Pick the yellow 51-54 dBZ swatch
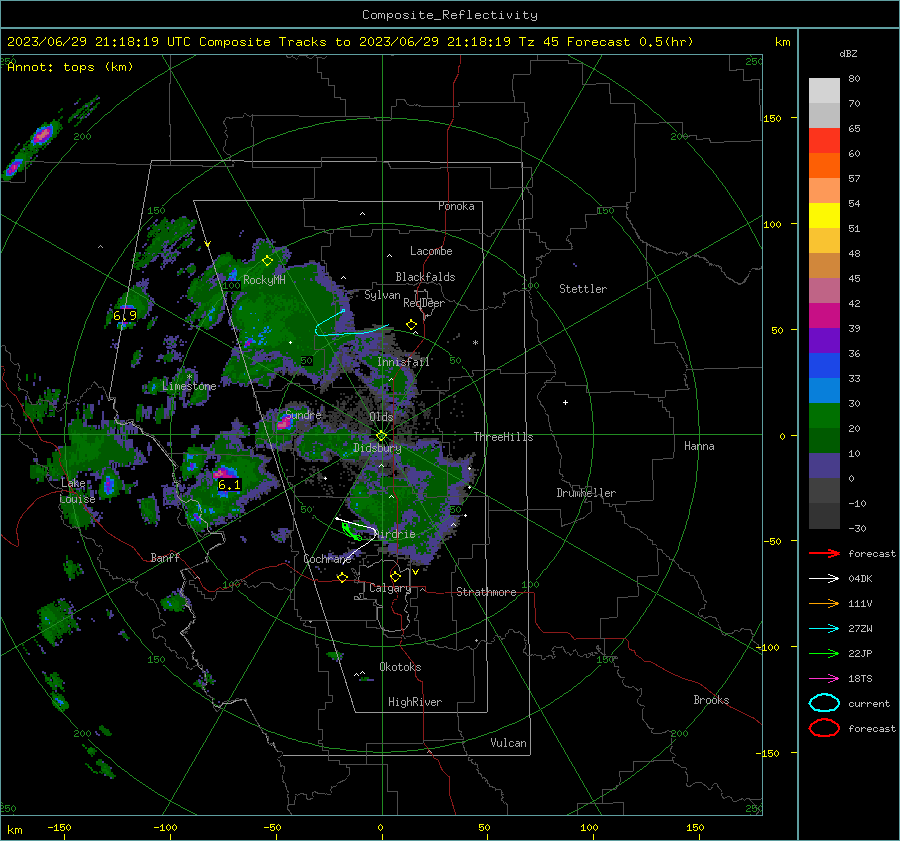900x841 pixels. tap(824, 215)
